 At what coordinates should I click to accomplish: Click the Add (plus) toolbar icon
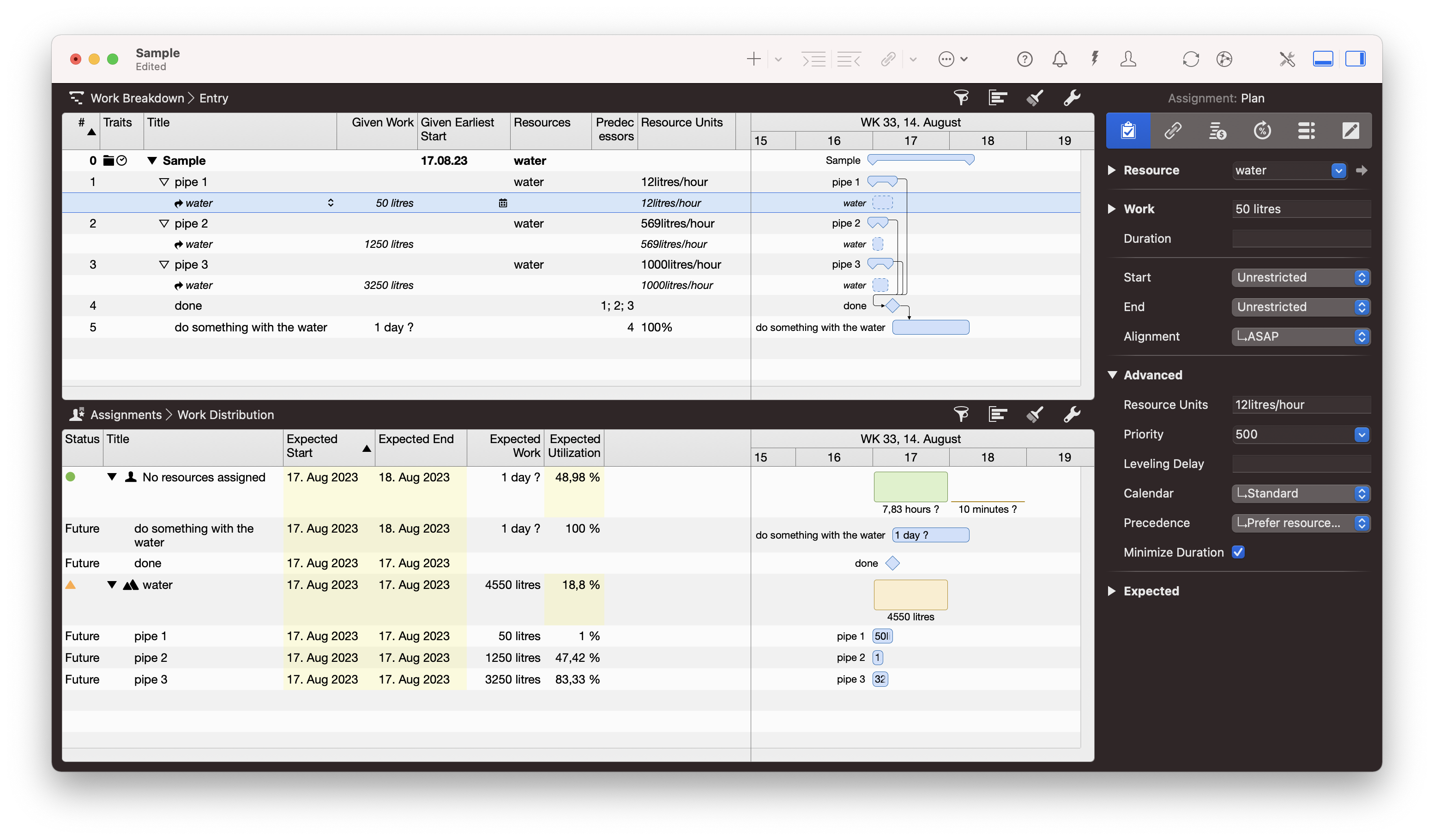(x=753, y=59)
